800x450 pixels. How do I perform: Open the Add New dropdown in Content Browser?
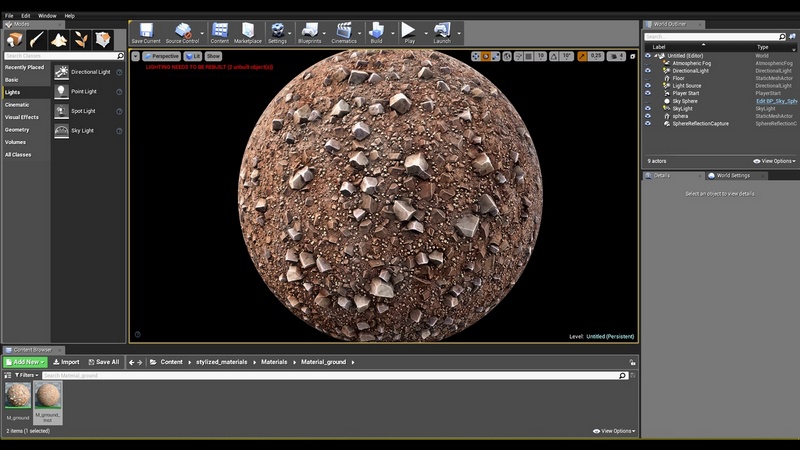24,362
